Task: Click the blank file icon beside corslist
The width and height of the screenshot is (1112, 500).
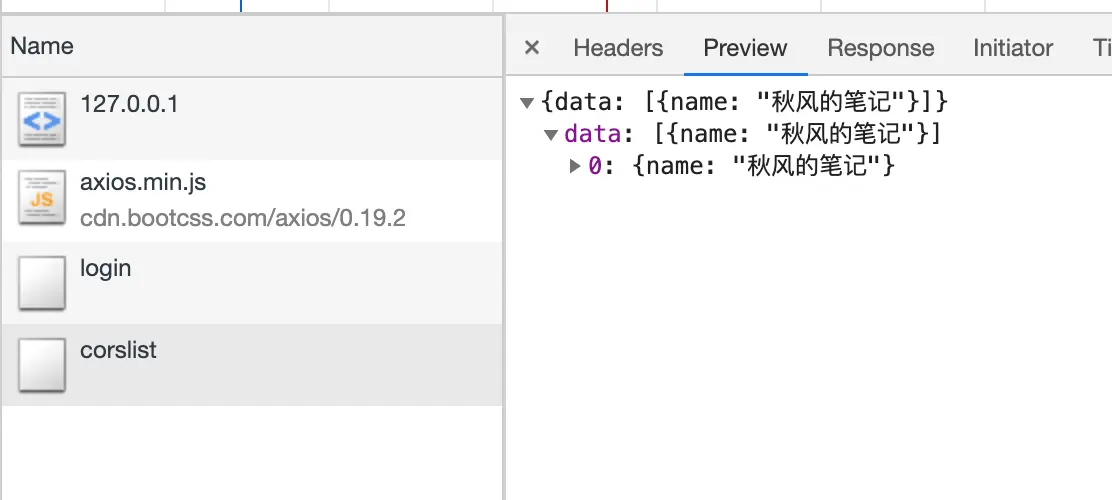Action: point(42,365)
